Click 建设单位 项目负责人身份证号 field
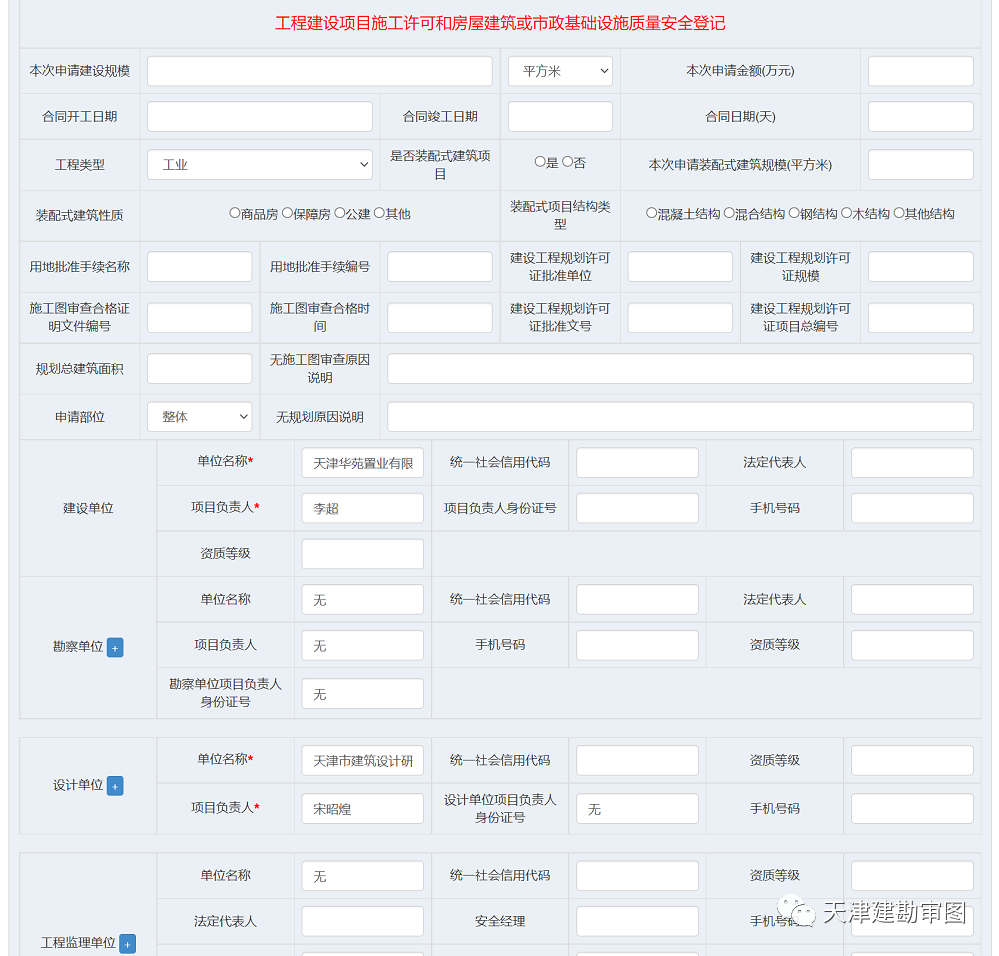Screen dimensions: 999x956 pyautogui.click(x=637, y=508)
